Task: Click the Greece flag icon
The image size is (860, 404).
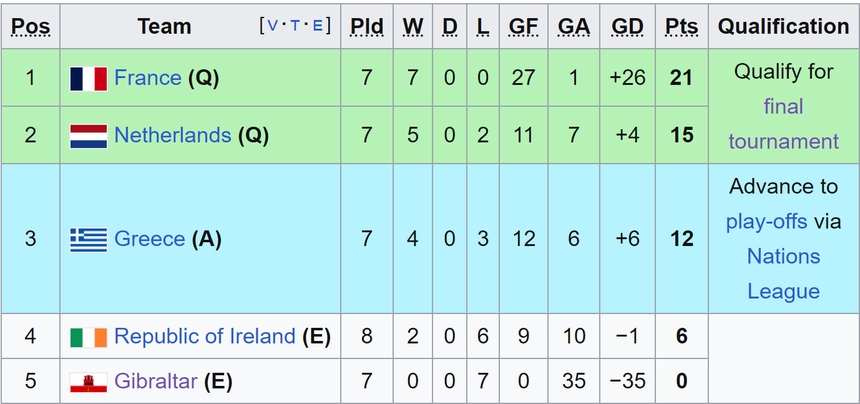Action: (88, 239)
